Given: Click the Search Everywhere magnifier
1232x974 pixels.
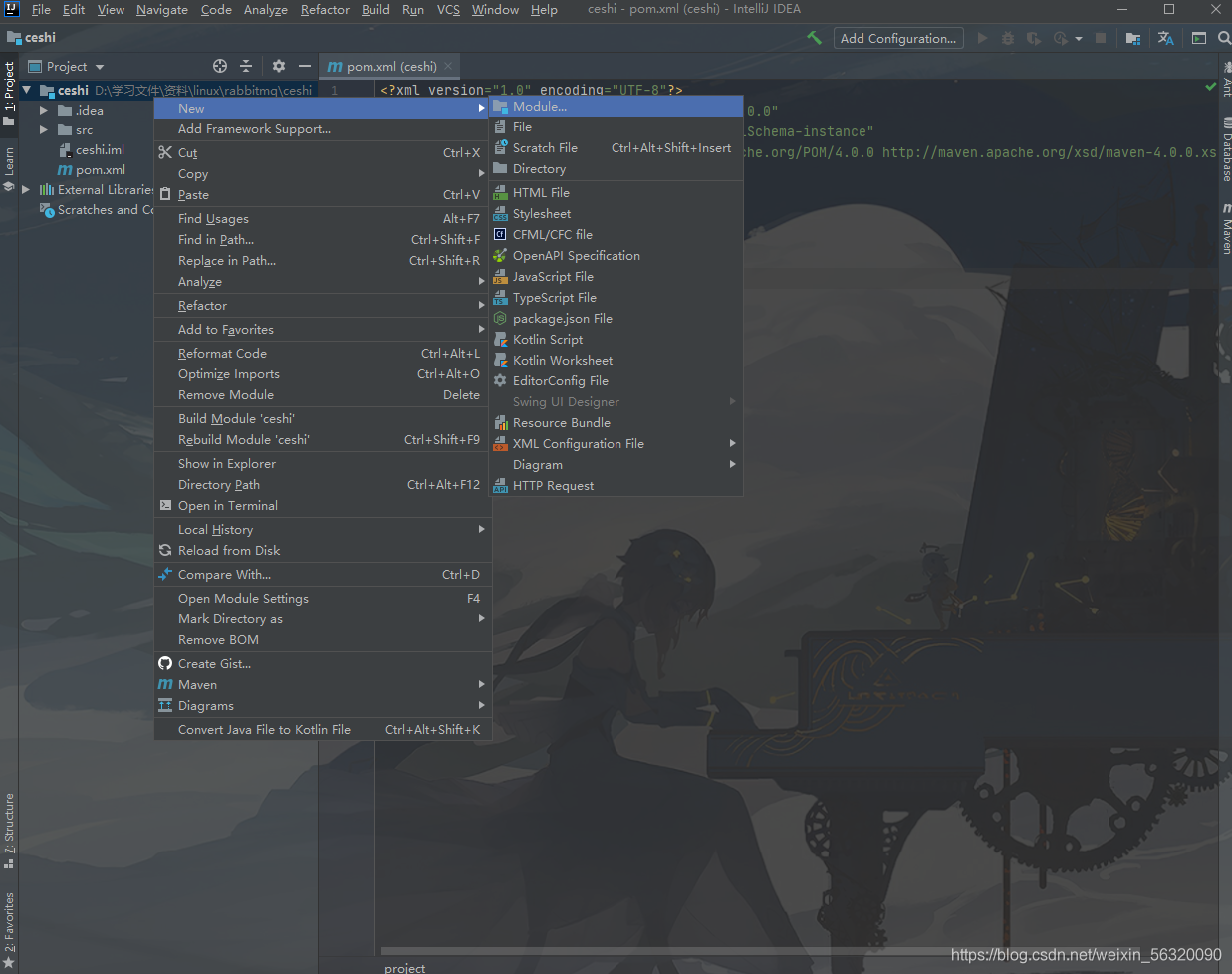Looking at the screenshot, I should (x=1224, y=38).
